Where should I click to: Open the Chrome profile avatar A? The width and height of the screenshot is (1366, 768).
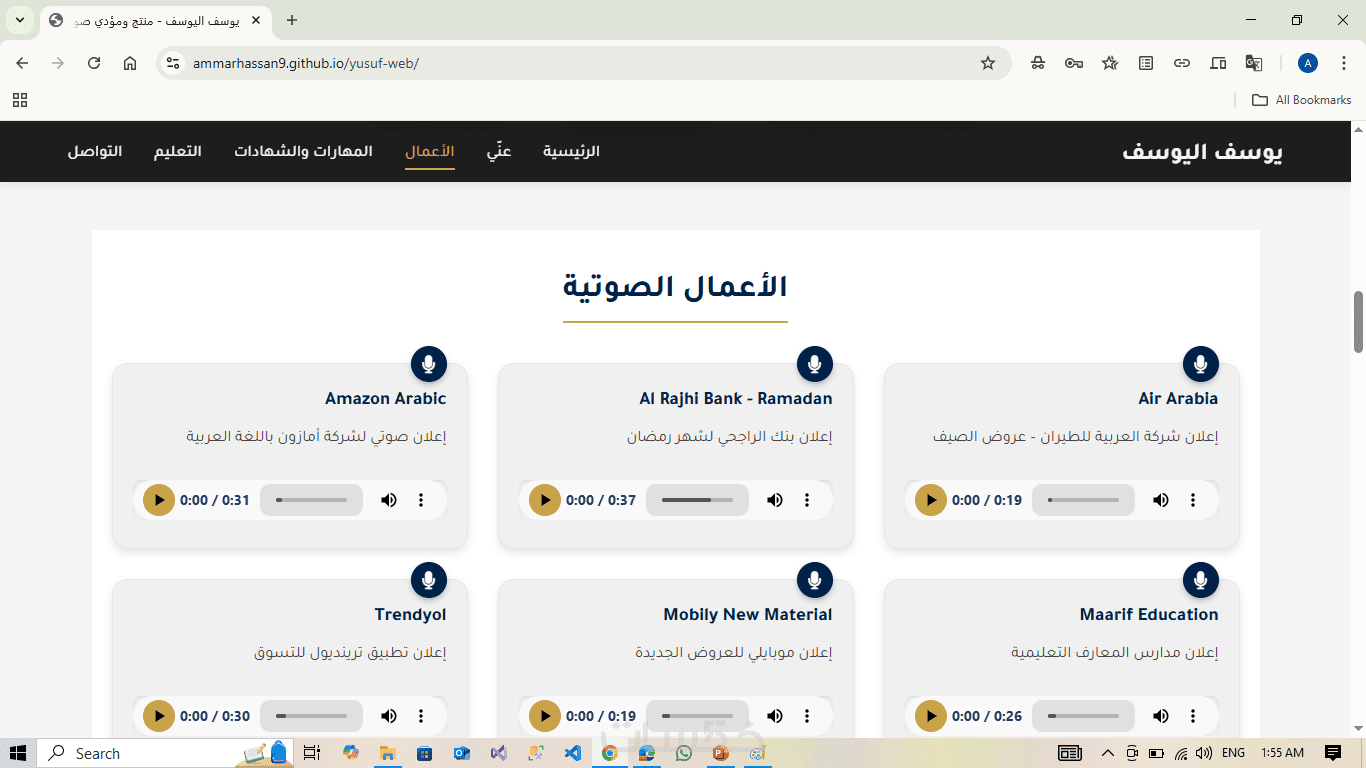click(x=1308, y=63)
